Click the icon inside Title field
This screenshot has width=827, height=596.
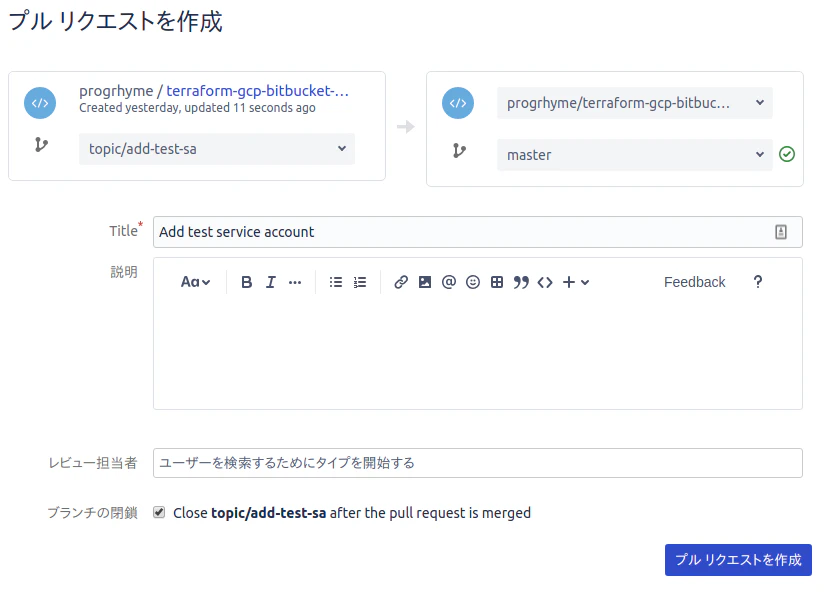click(x=781, y=232)
